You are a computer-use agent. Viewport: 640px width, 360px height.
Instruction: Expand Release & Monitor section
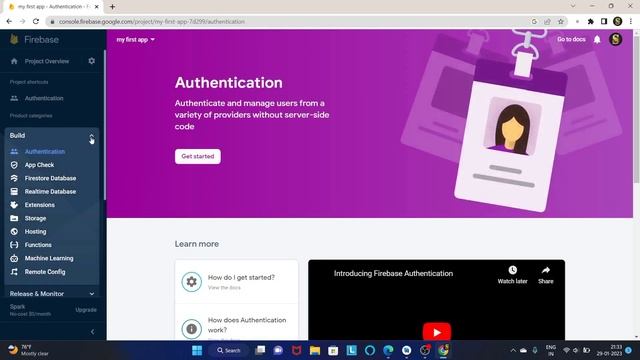[x=52, y=293]
